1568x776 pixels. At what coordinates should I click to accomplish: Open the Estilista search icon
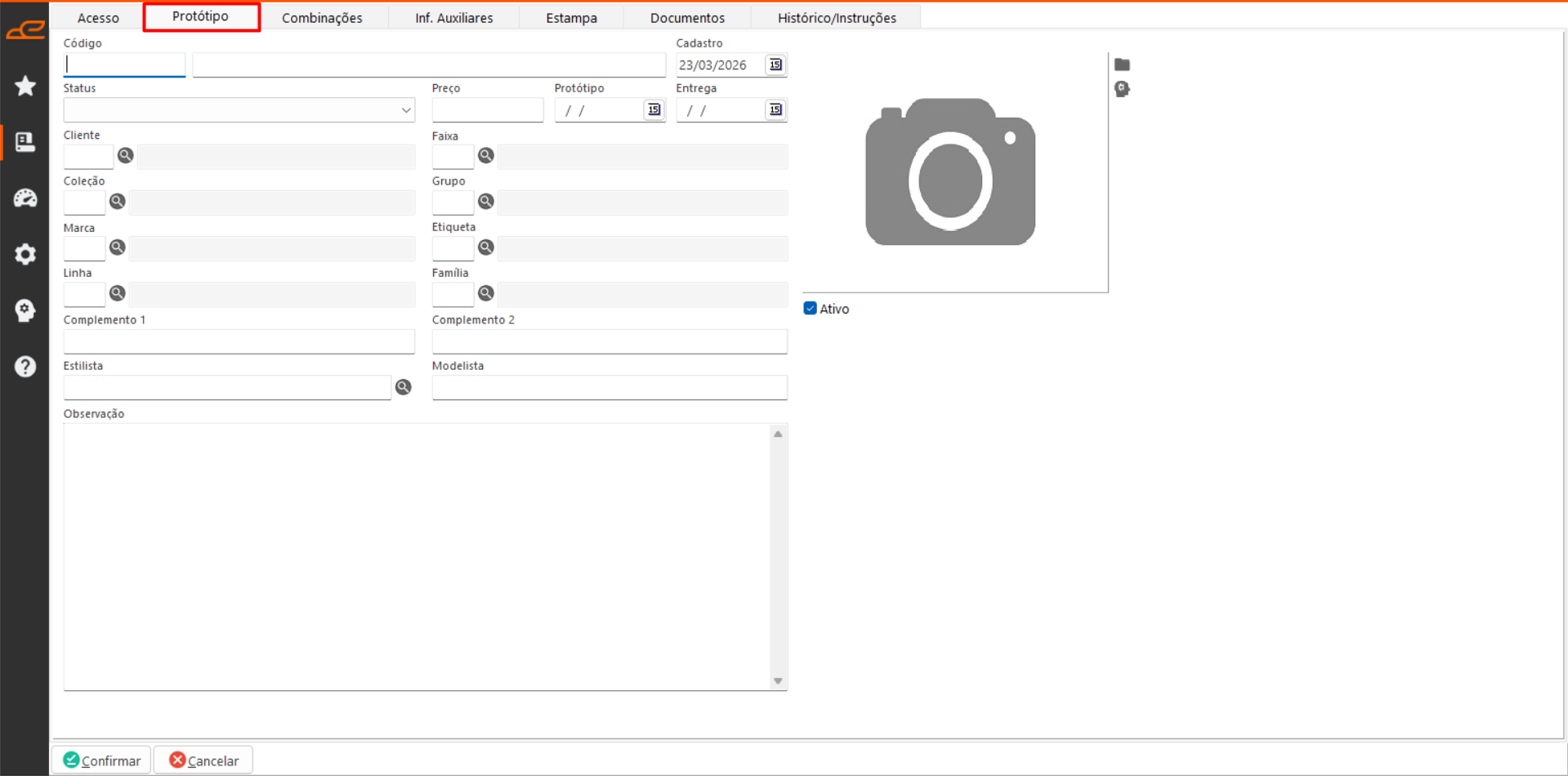click(403, 387)
